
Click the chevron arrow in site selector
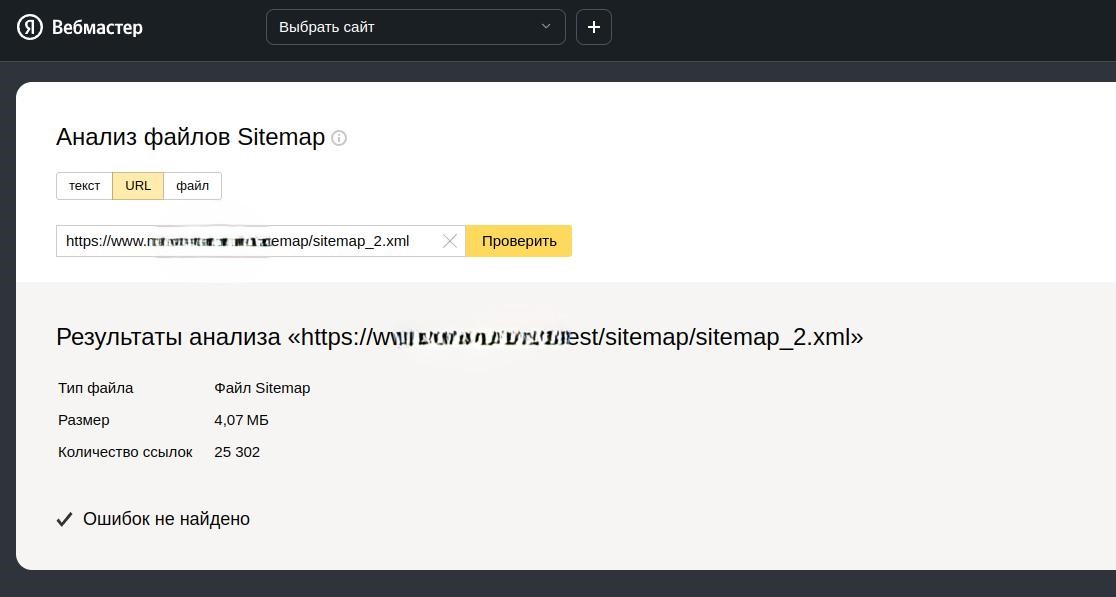(546, 27)
